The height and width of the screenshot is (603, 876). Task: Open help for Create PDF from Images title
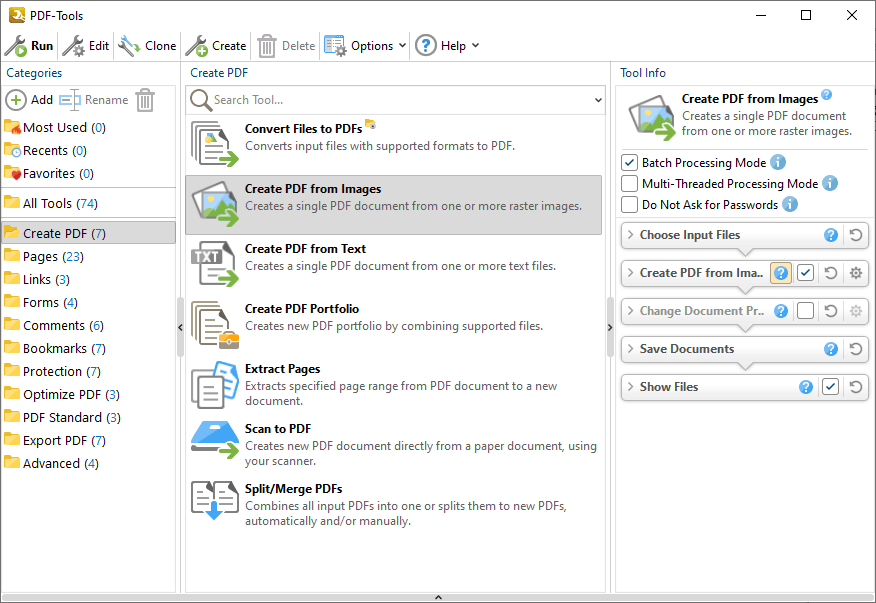[827, 94]
